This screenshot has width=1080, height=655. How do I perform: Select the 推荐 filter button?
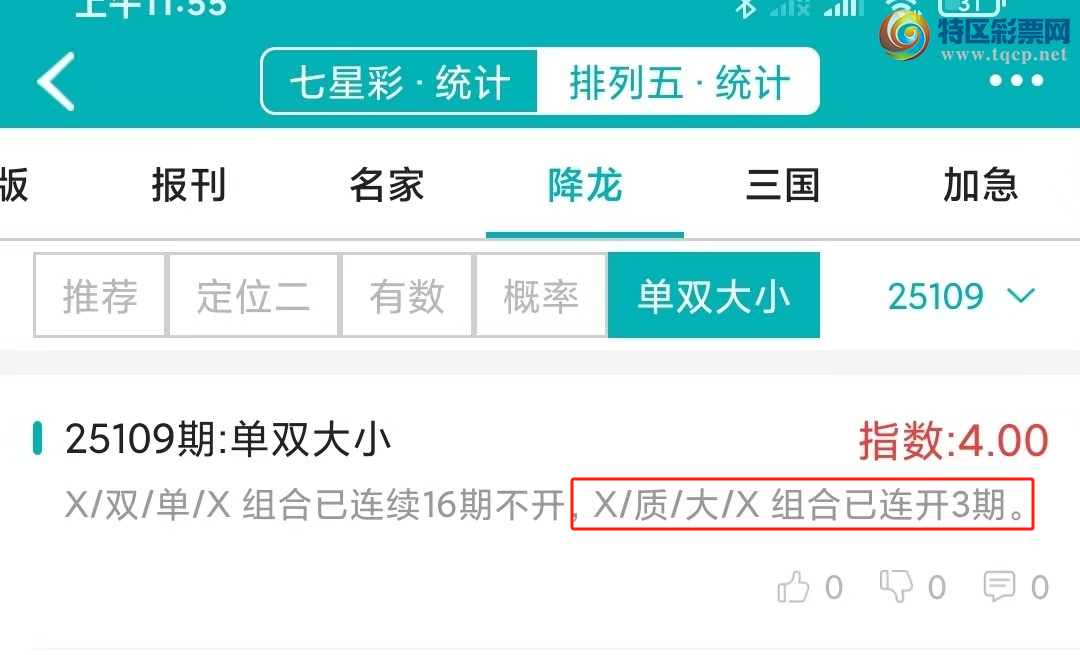click(100, 295)
